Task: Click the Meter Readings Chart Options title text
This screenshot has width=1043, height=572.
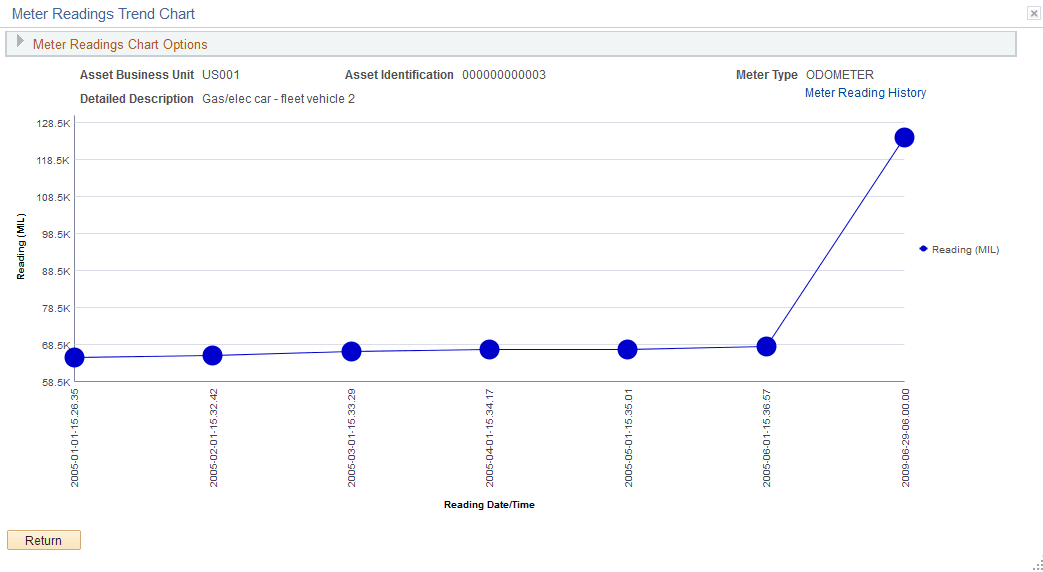Action: [120, 45]
